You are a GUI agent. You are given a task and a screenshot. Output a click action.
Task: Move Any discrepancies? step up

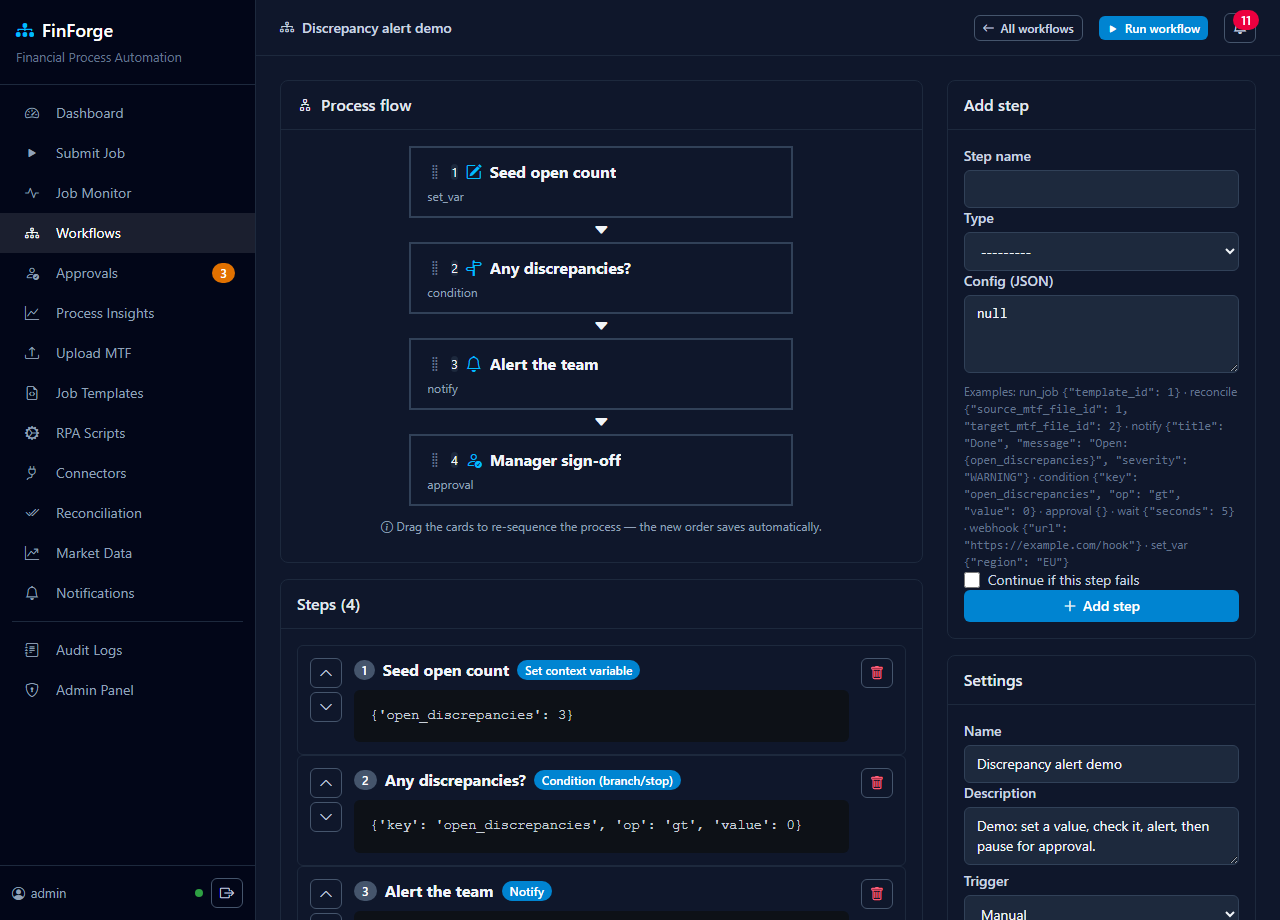[x=326, y=783]
